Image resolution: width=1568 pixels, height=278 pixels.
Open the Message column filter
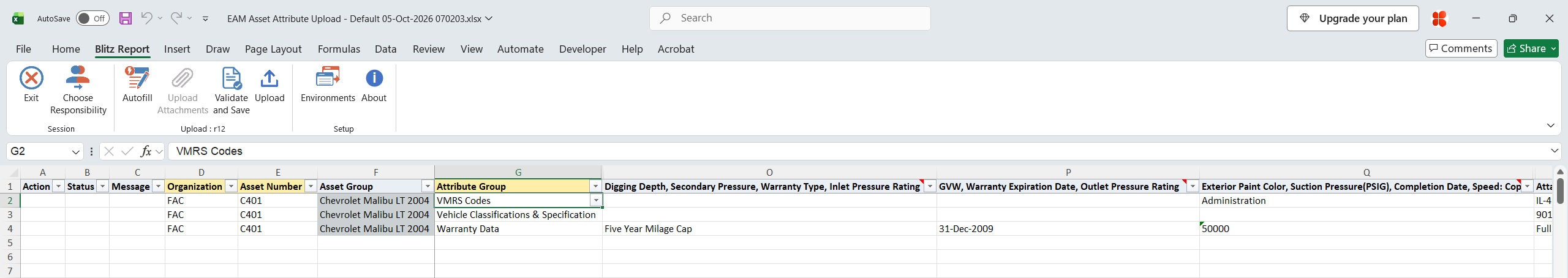(158, 186)
